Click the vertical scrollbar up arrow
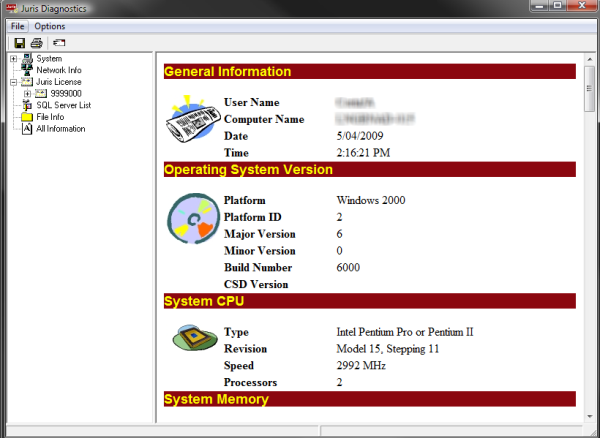The width and height of the screenshot is (600, 438). [590, 58]
